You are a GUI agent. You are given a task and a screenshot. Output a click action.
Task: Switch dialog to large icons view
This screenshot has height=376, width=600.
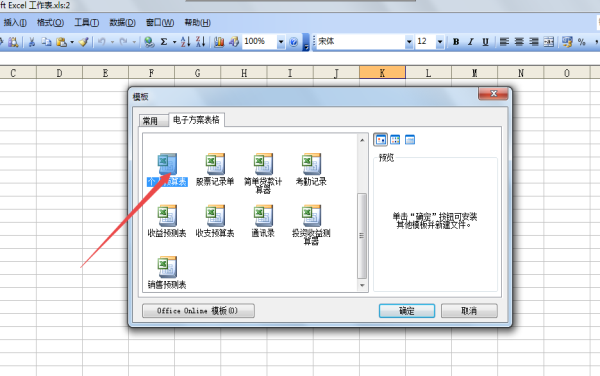click(x=380, y=140)
